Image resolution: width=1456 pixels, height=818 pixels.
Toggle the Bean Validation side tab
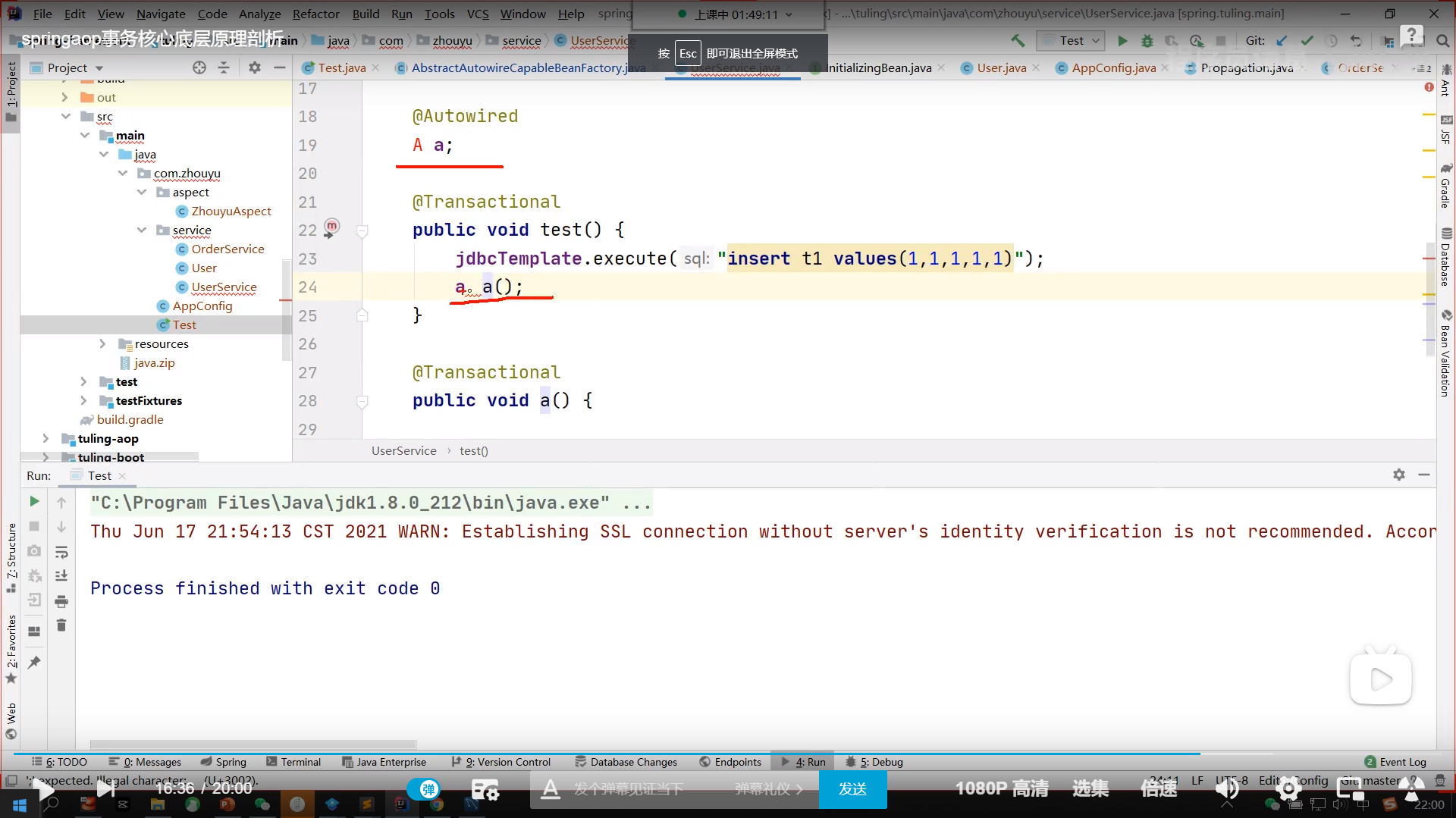(x=1446, y=353)
